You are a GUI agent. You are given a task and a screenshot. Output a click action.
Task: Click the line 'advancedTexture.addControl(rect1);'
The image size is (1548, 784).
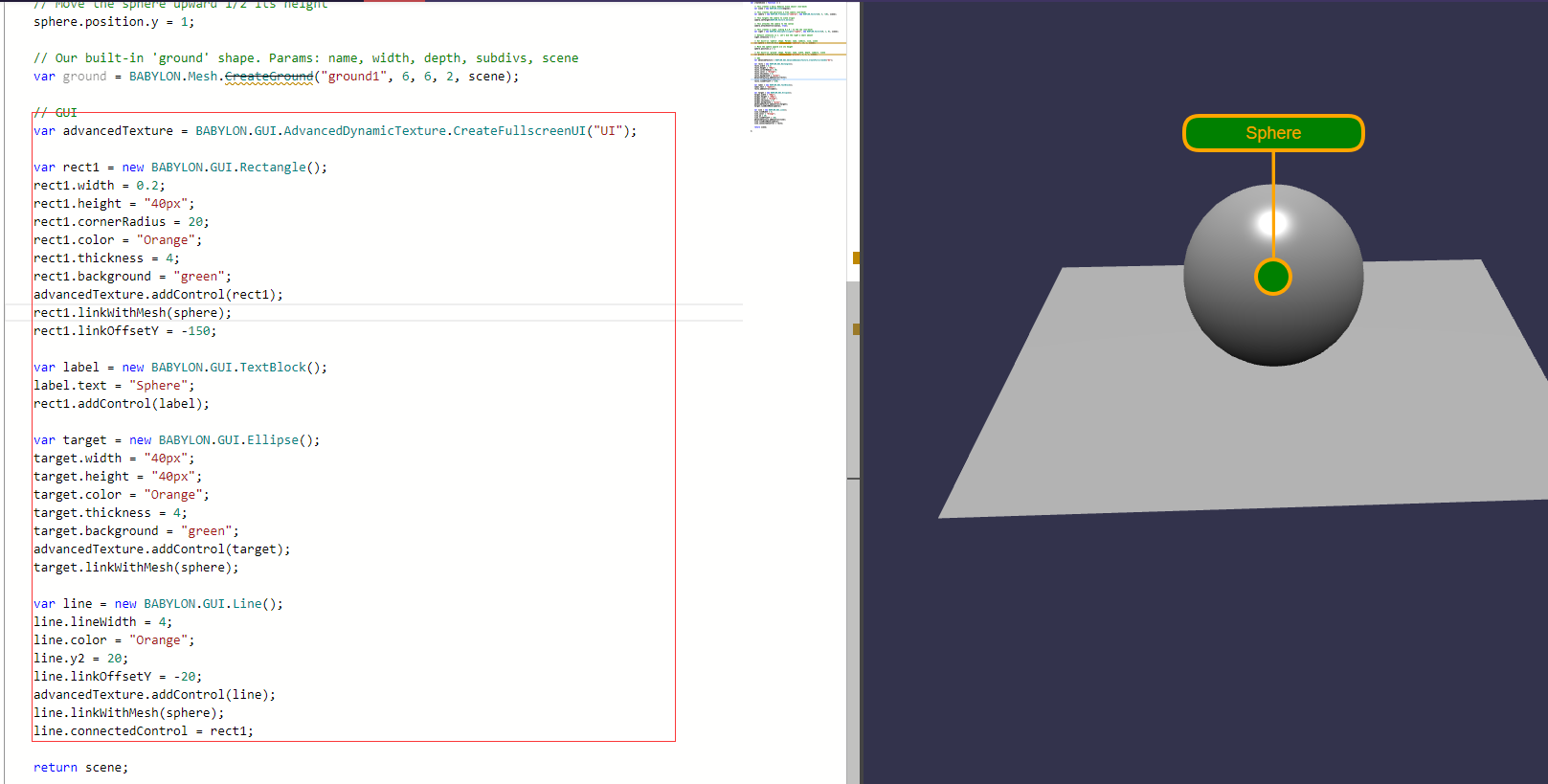point(158,295)
